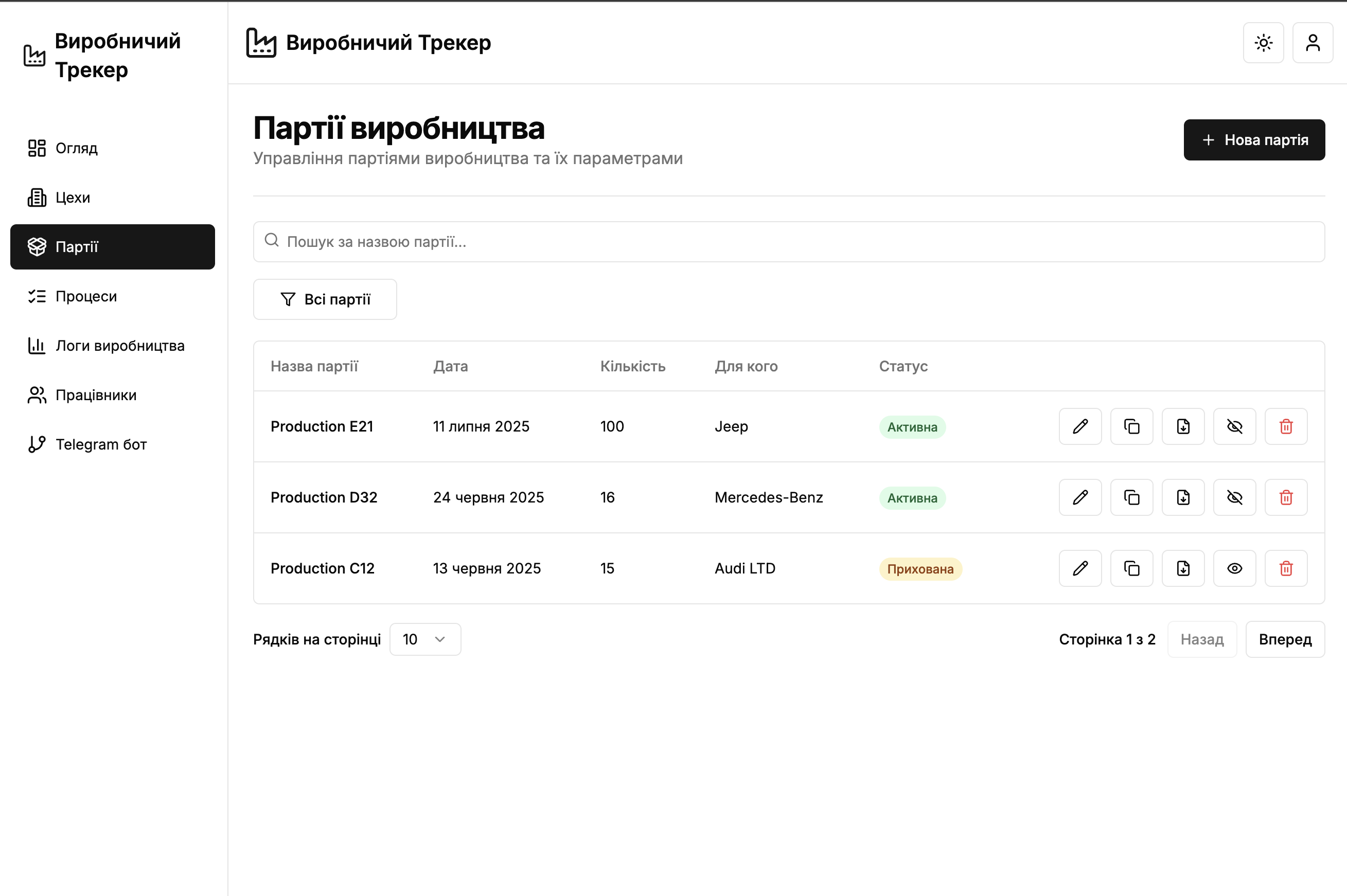Viewport: 1347px width, 896px height.
Task: Hide the Production D32 batch
Action: tap(1234, 497)
